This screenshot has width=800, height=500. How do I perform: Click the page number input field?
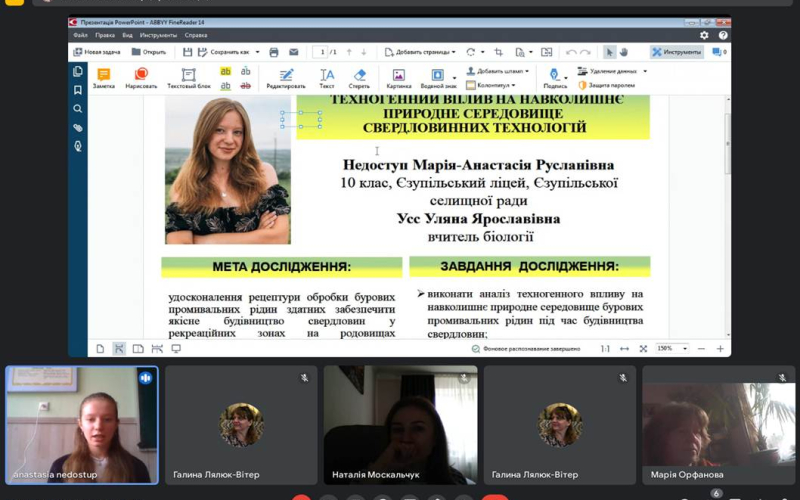[322, 52]
